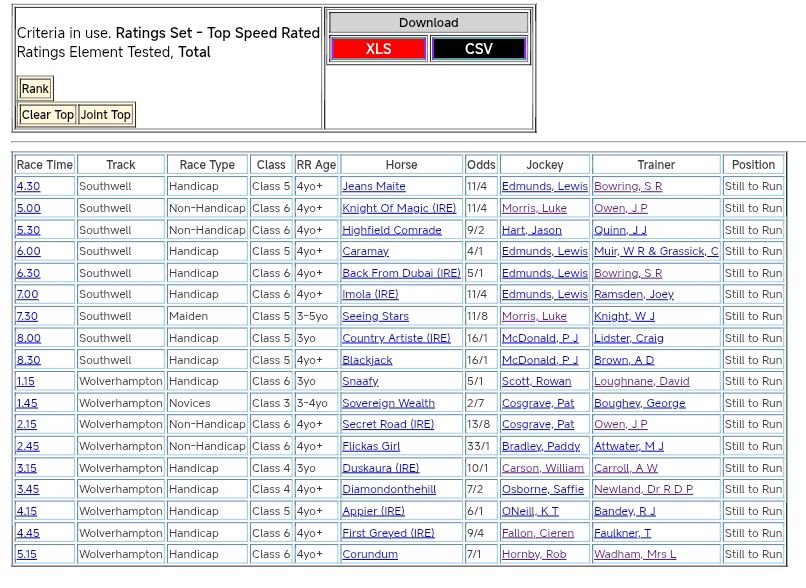Click the 8.30 race time link
Viewport: 806px width, 588px height.
28,360
